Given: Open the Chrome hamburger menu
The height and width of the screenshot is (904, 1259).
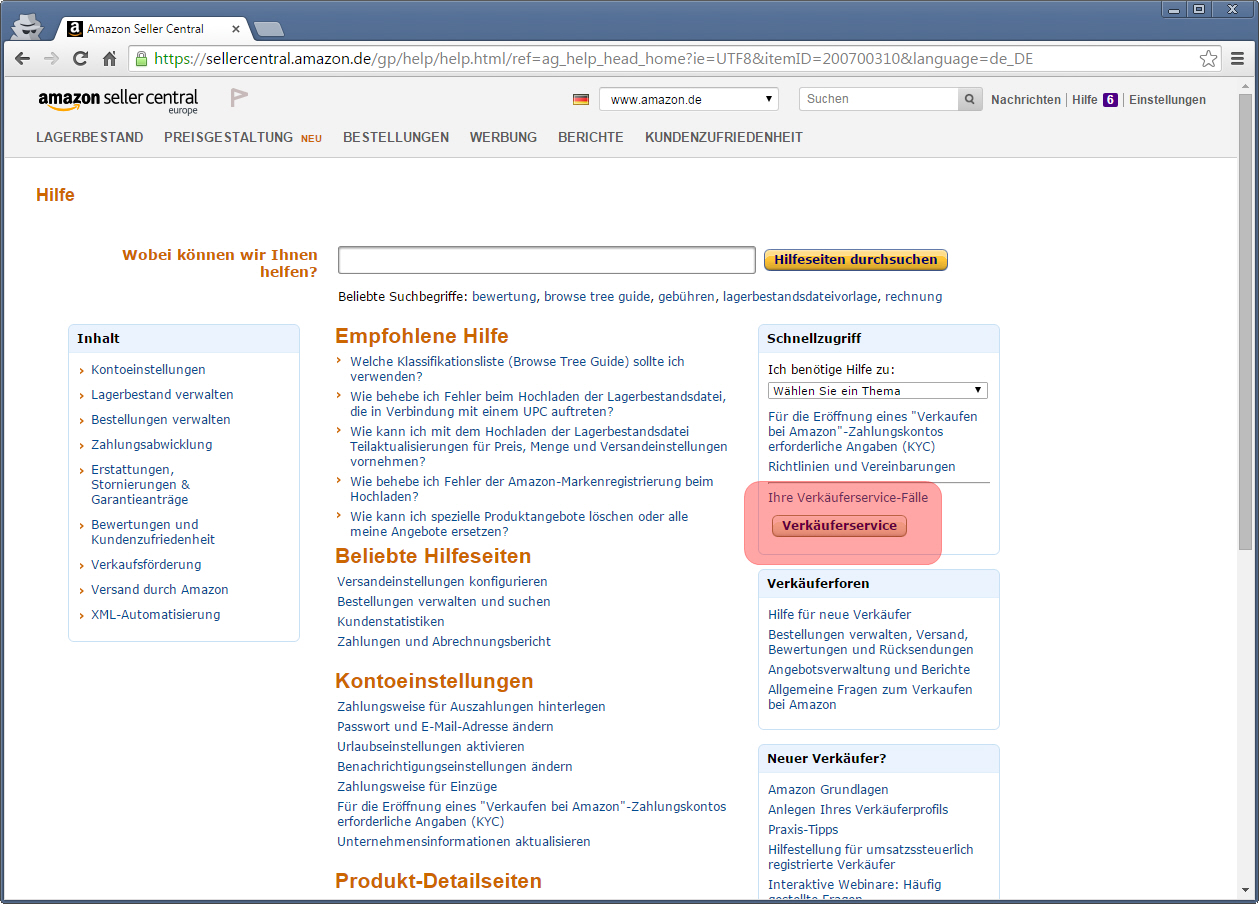Looking at the screenshot, I should [1238, 58].
